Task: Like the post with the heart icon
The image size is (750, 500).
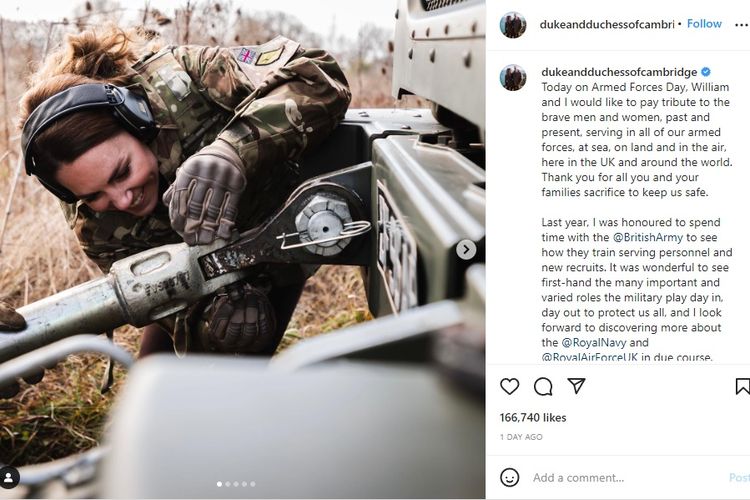Action: point(510,386)
